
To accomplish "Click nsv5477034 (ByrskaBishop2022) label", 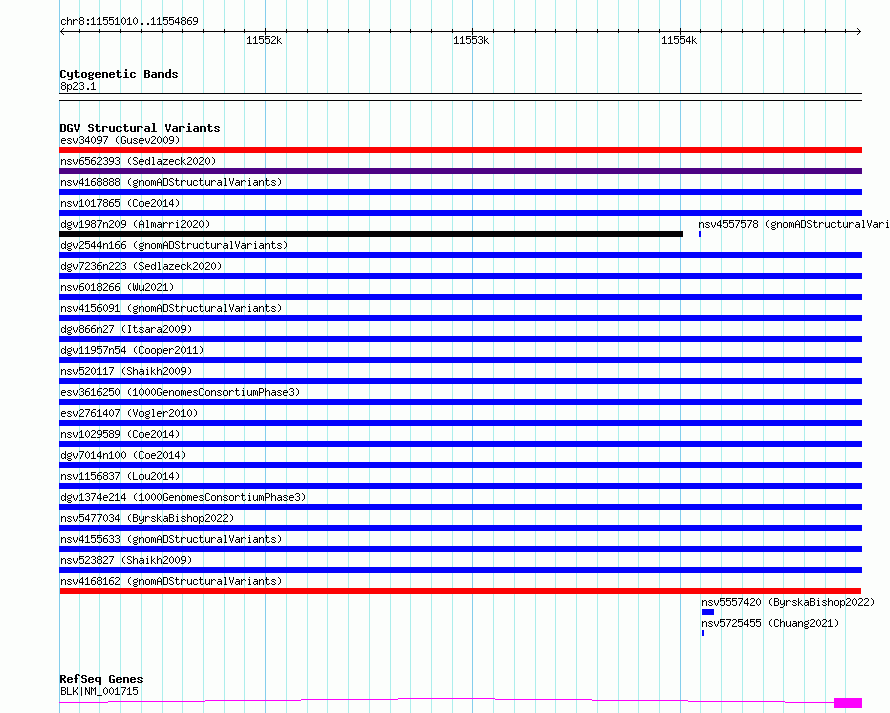I will coord(147,518).
